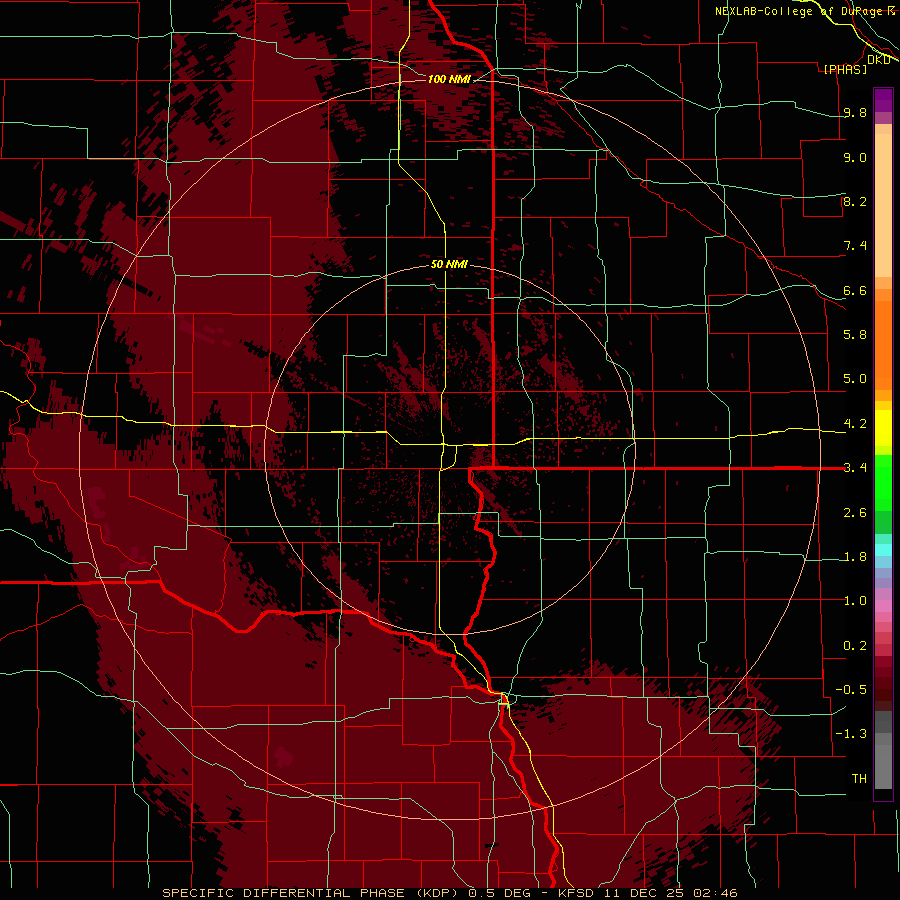Image resolution: width=900 pixels, height=900 pixels.
Task: Pick the peach band on the color scale
Action: click(x=883, y=205)
